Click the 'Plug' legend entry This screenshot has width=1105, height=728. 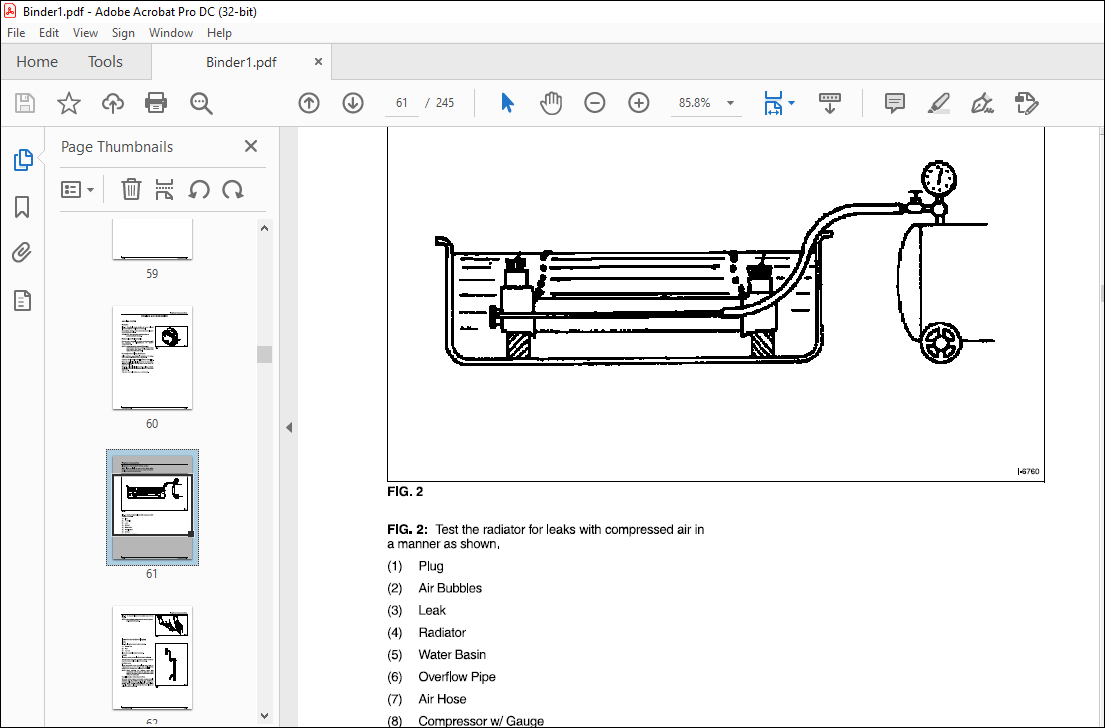pyautogui.click(x=431, y=566)
